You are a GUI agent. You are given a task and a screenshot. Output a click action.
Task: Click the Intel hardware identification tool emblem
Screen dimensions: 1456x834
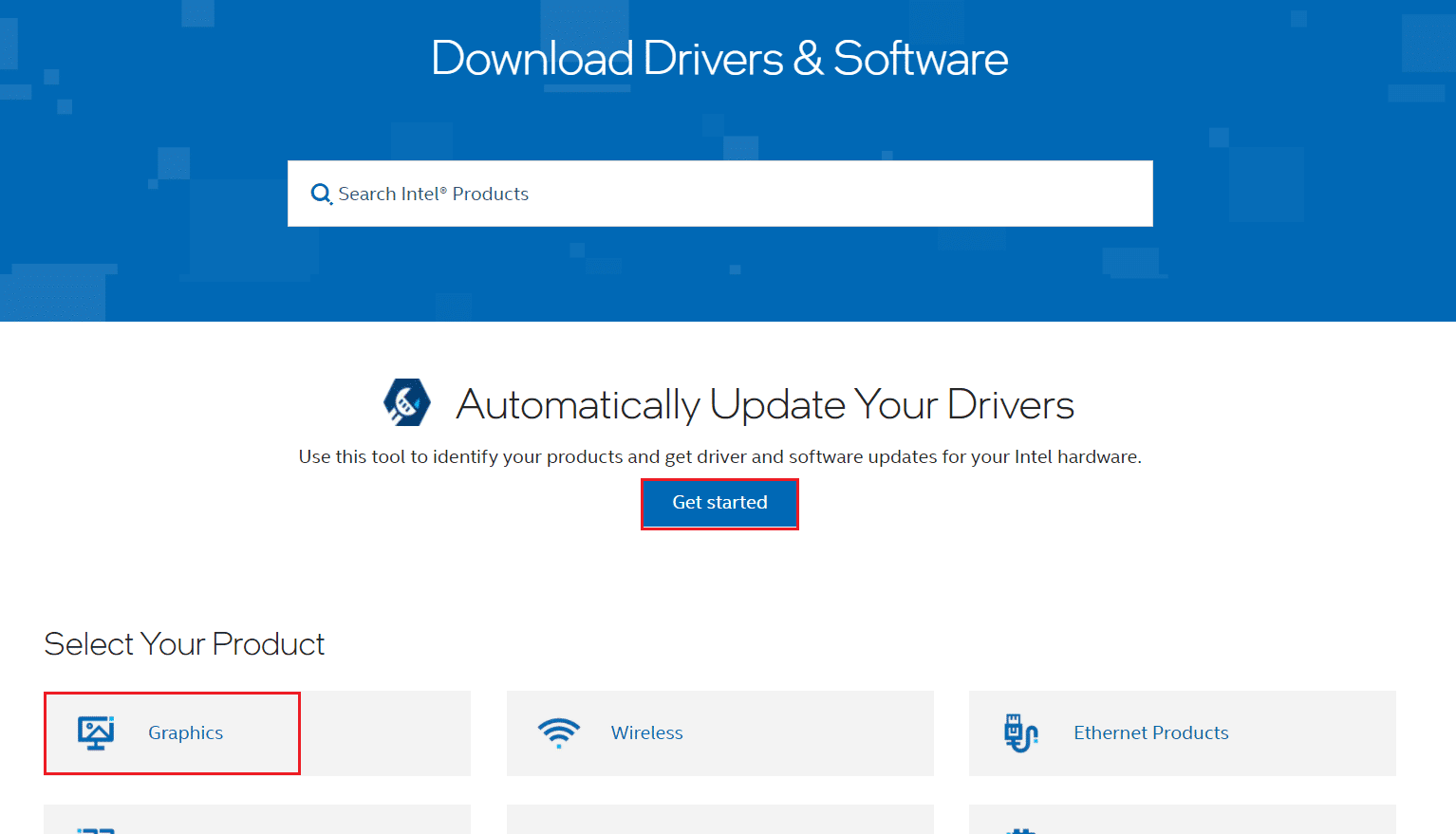(x=406, y=402)
